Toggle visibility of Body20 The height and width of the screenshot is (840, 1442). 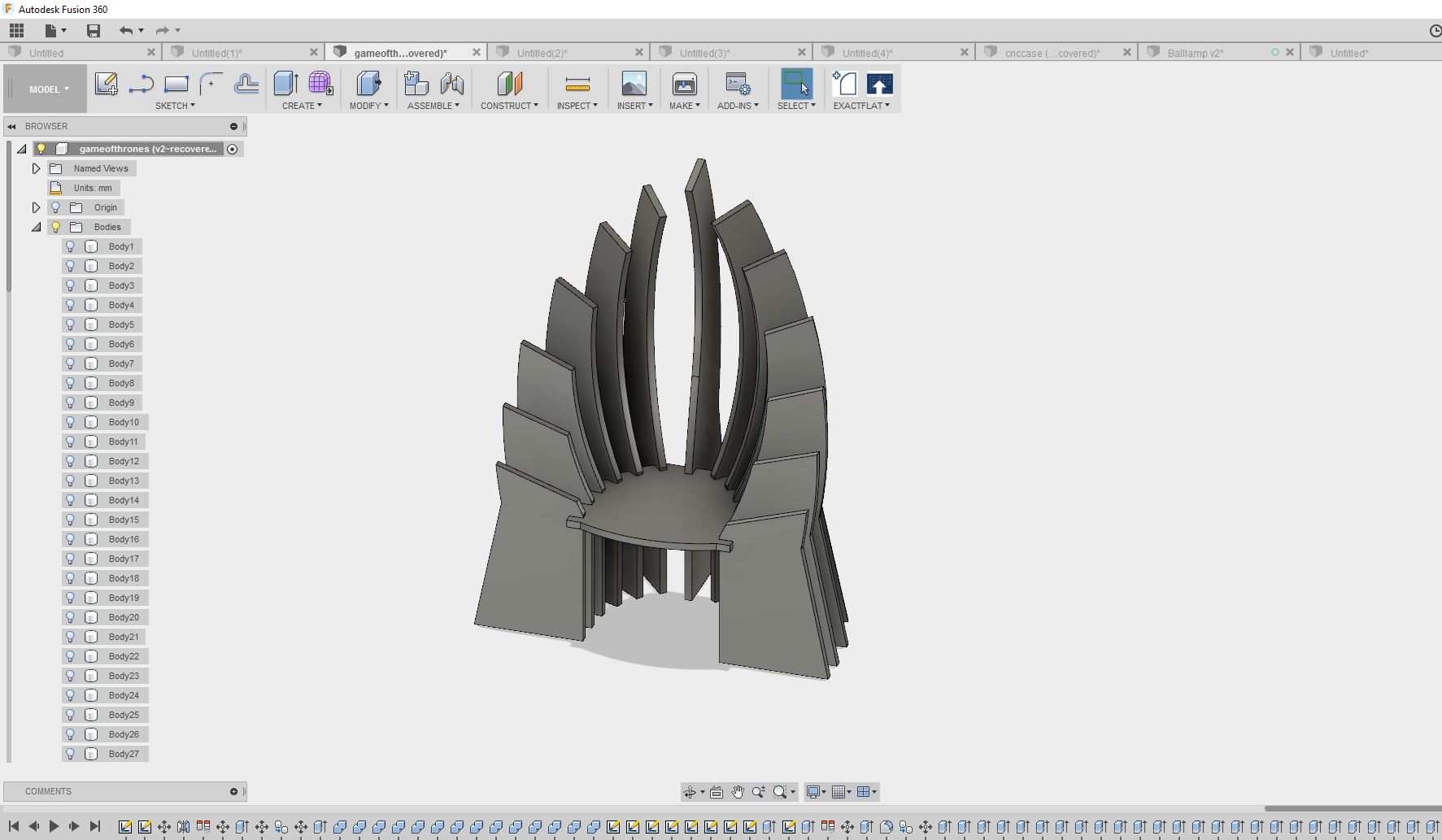click(71, 617)
